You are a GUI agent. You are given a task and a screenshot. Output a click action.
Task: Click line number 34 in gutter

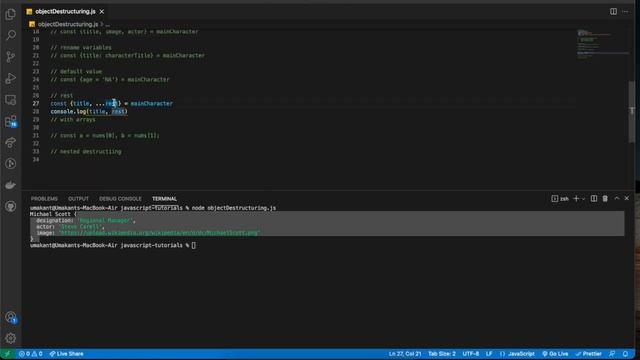coord(36,160)
